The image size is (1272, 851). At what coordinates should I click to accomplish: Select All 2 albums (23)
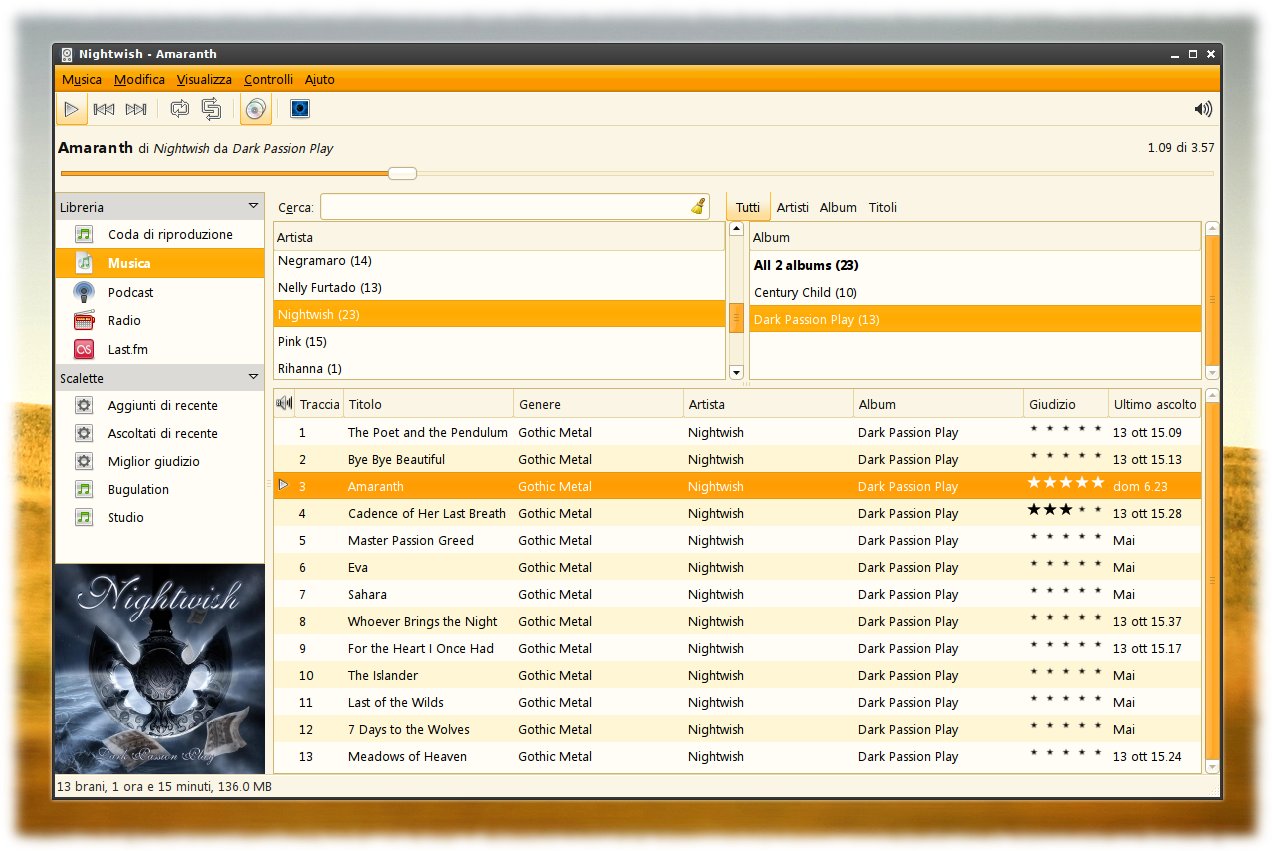coord(975,265)
